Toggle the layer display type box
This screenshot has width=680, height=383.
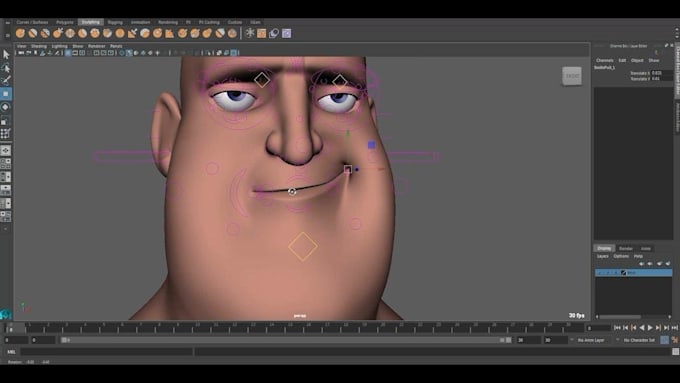tap(615, 273)
